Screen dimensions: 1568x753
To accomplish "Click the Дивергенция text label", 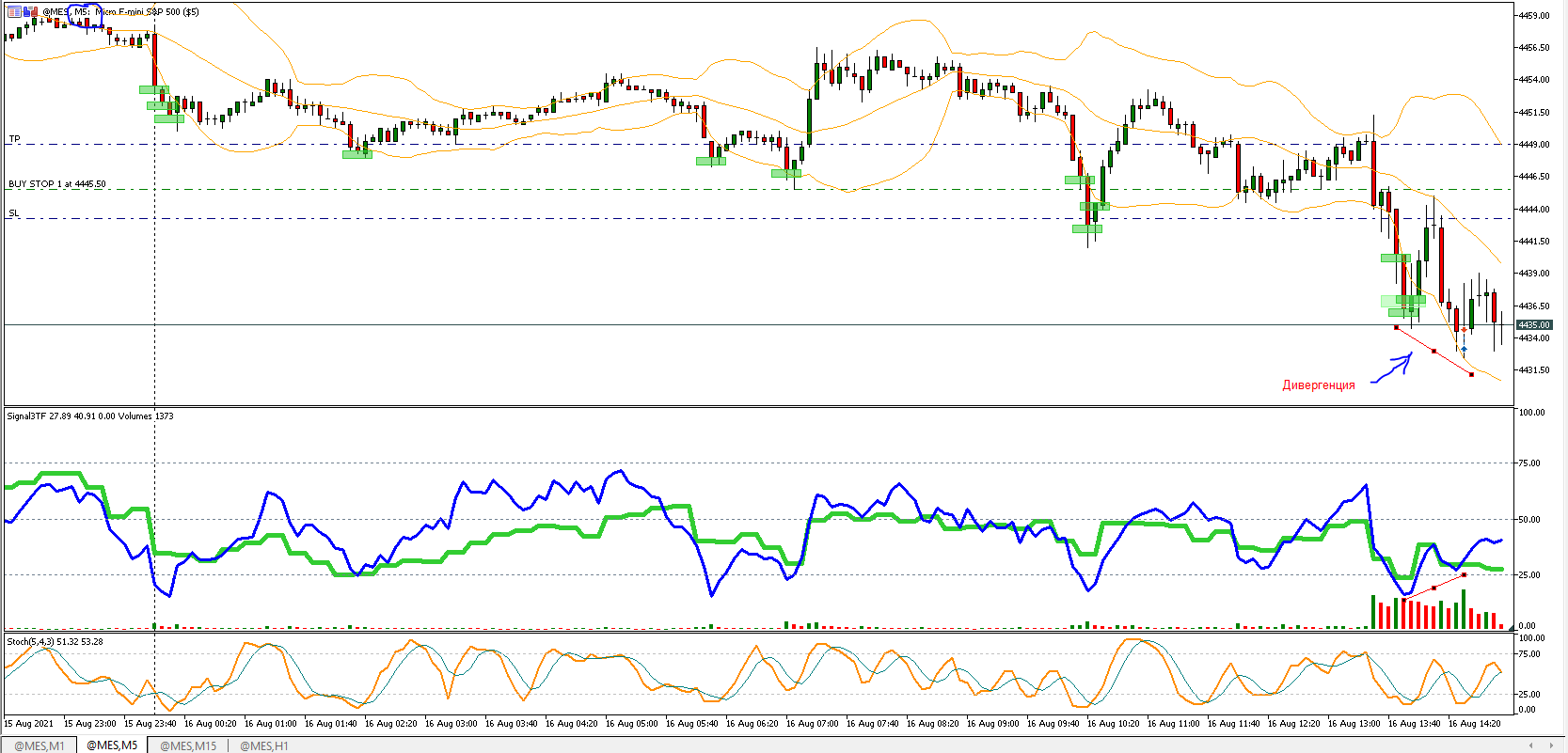I will click(x=1319, y=384).
